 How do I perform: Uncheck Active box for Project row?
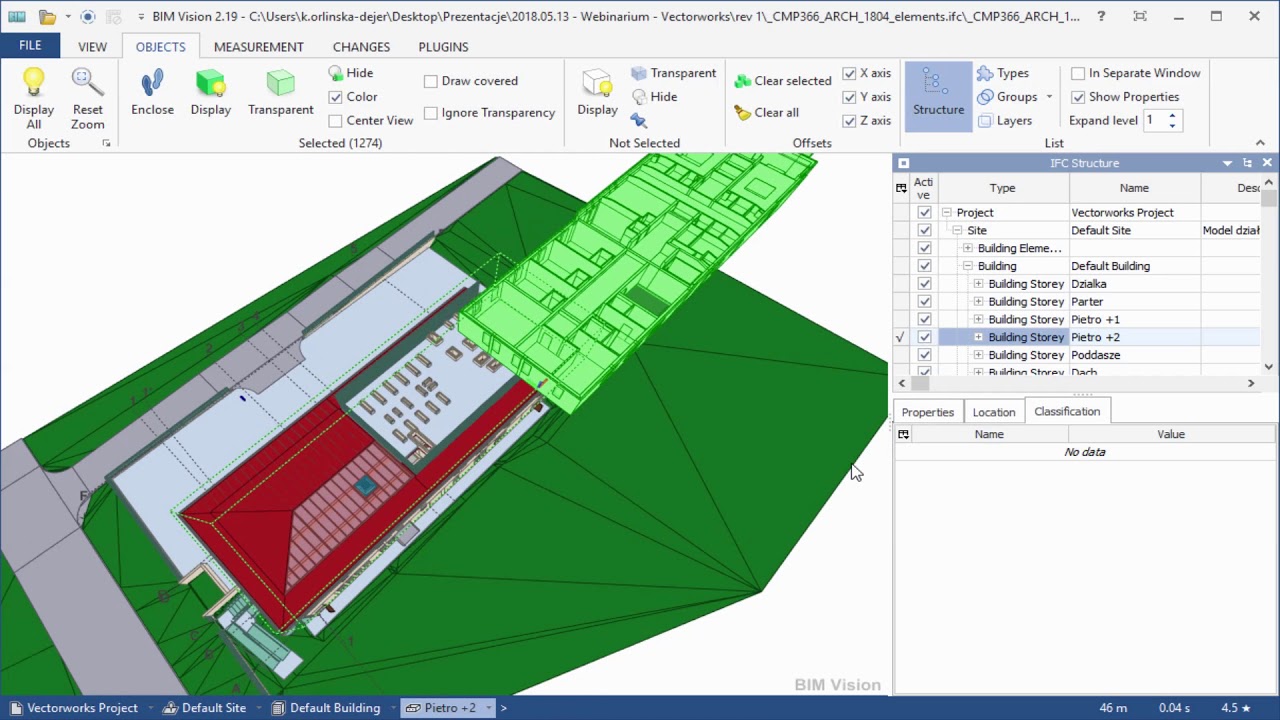point(924,213)
